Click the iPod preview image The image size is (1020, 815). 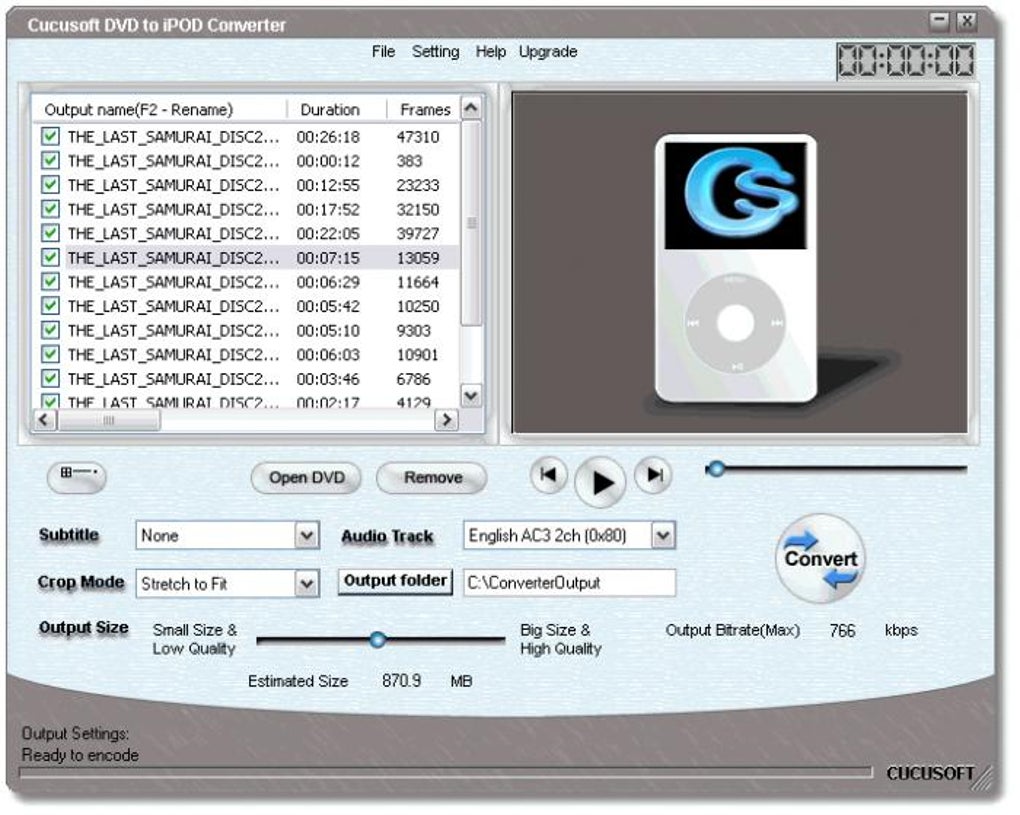735,268
